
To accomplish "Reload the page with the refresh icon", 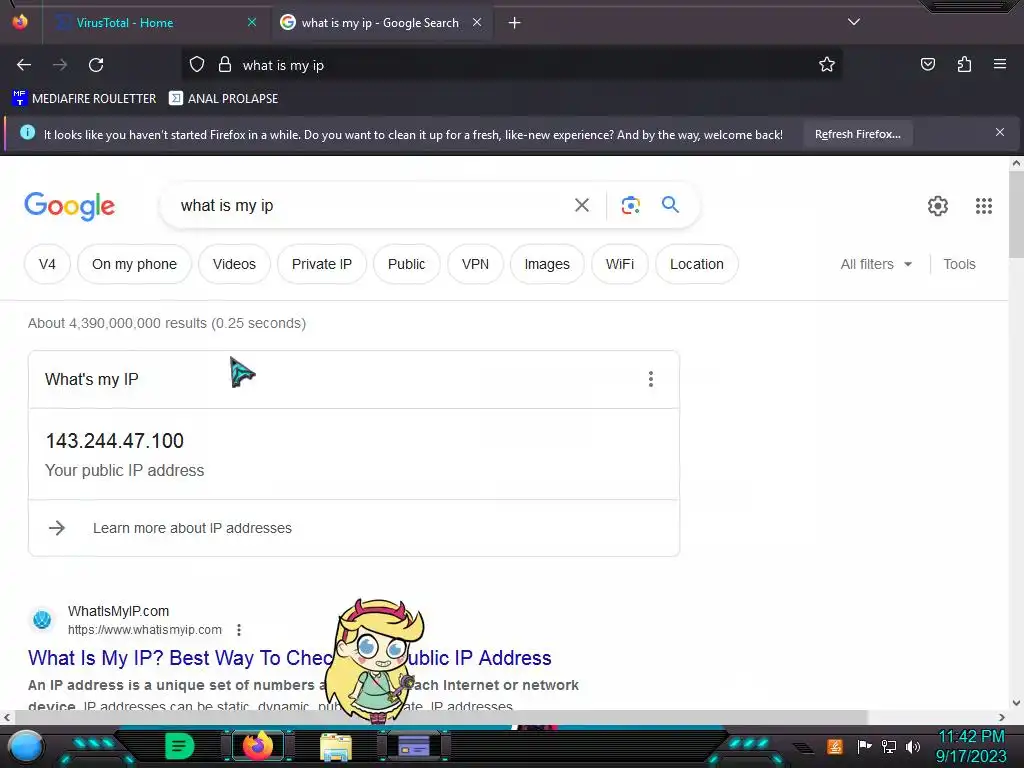I will click(x=96, y=65).
